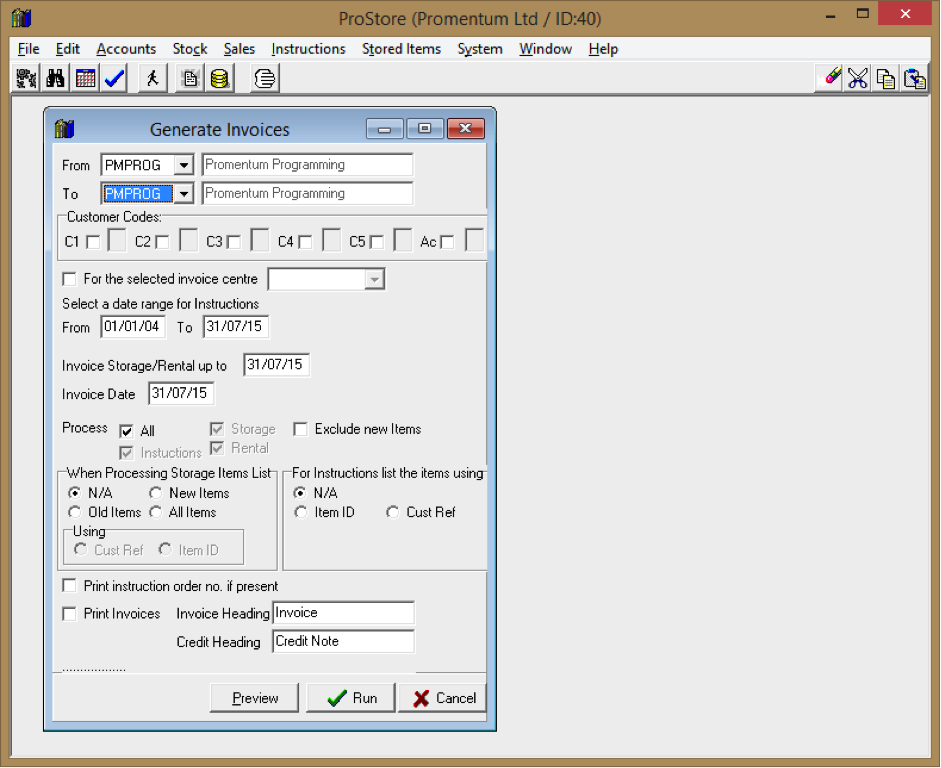Open the Stock menu

[190, 49]
